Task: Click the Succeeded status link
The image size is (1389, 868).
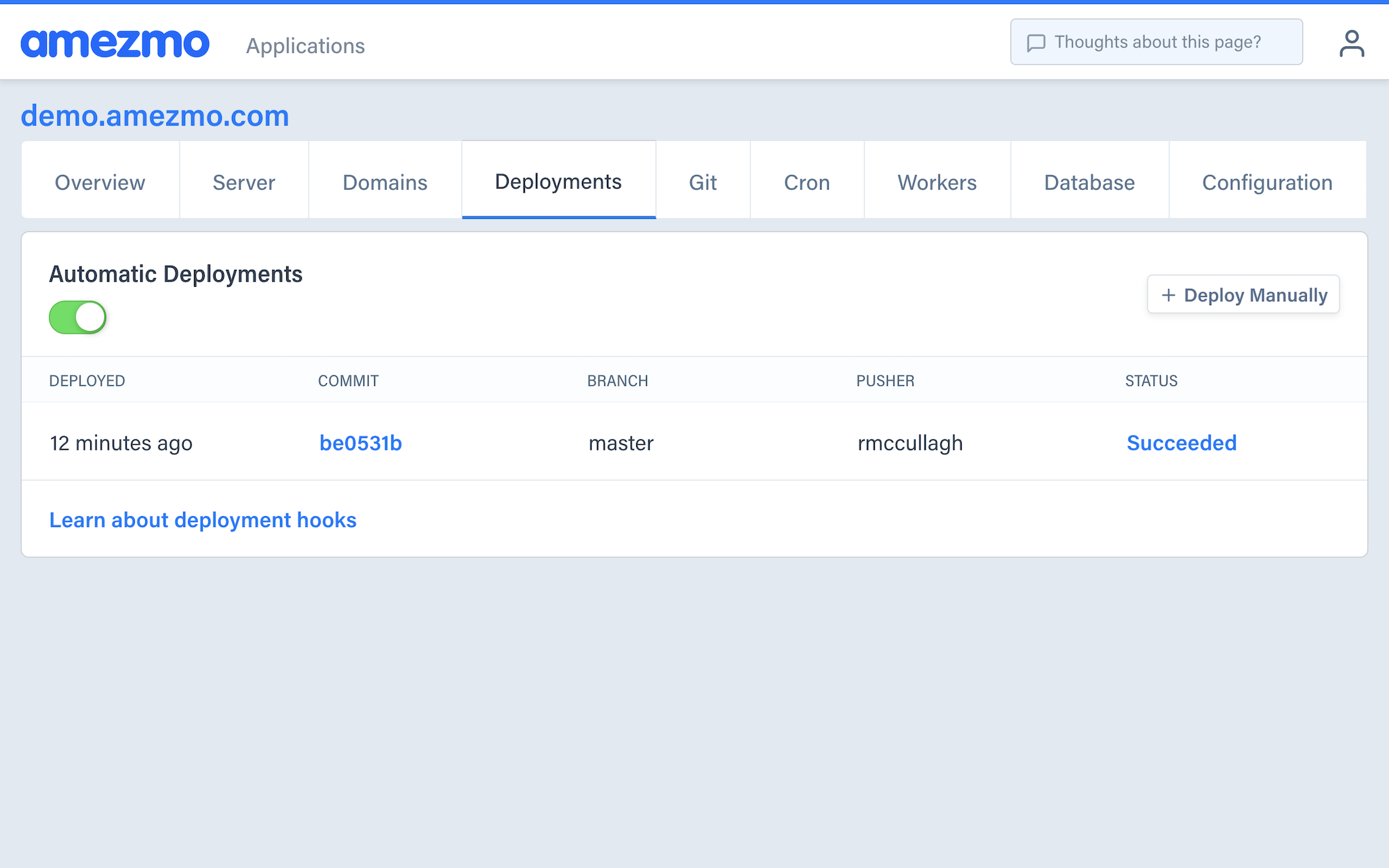Action: (x=1181, y=443)
